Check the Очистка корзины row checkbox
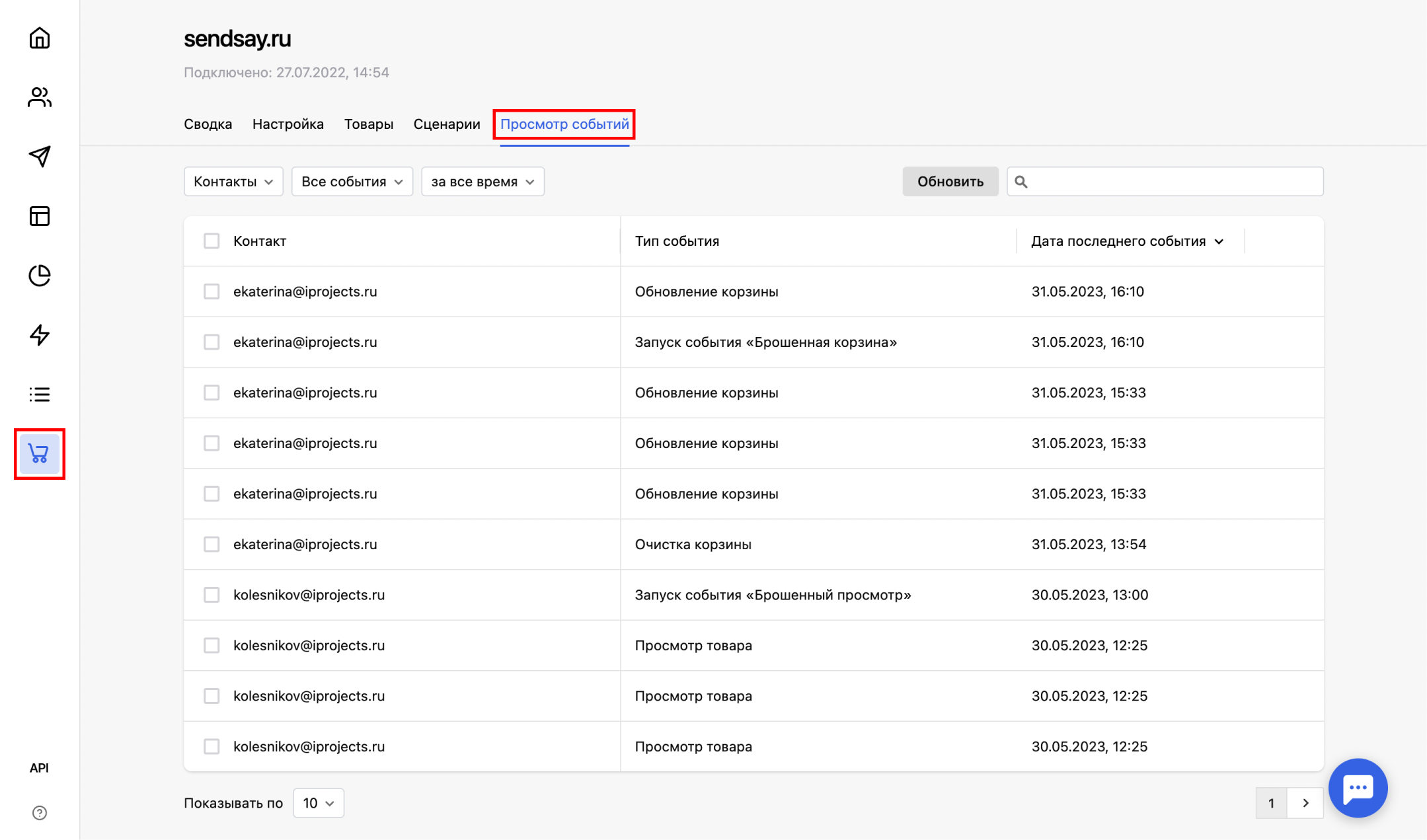1427x840 pixels. pyautogui.click(x=212, y=545)
